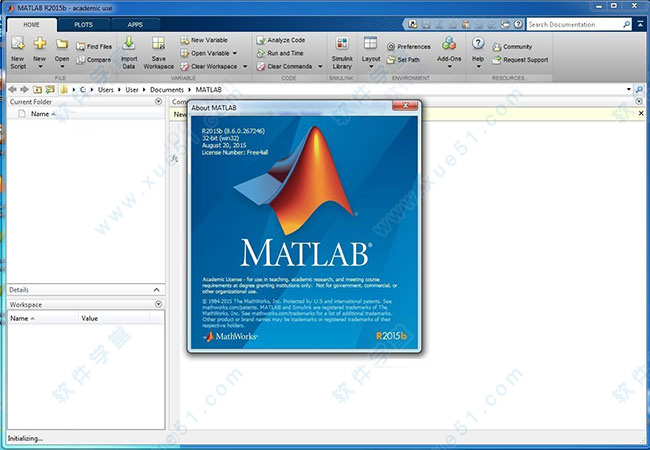Sort Current Folder by Name column
The height and width of the screenshot is (450, 650).
(43, 114)
